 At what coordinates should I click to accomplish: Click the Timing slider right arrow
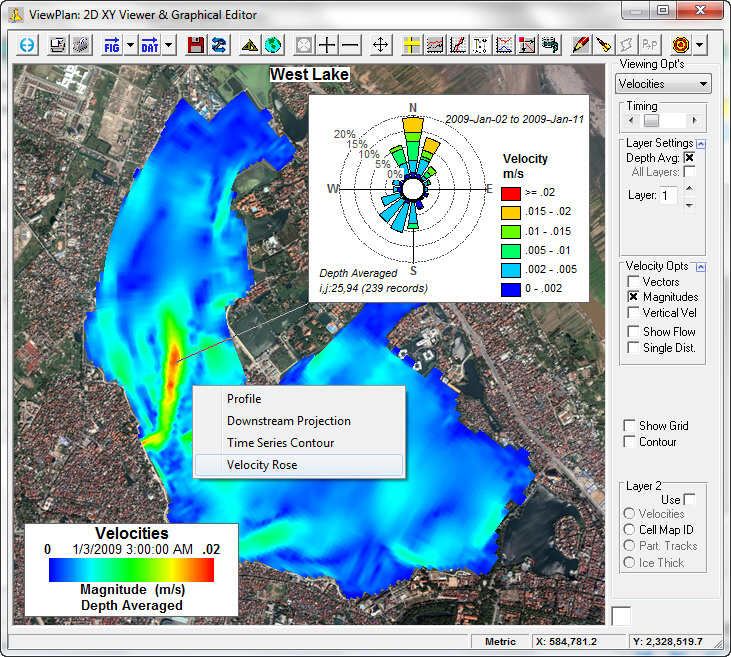695,120
